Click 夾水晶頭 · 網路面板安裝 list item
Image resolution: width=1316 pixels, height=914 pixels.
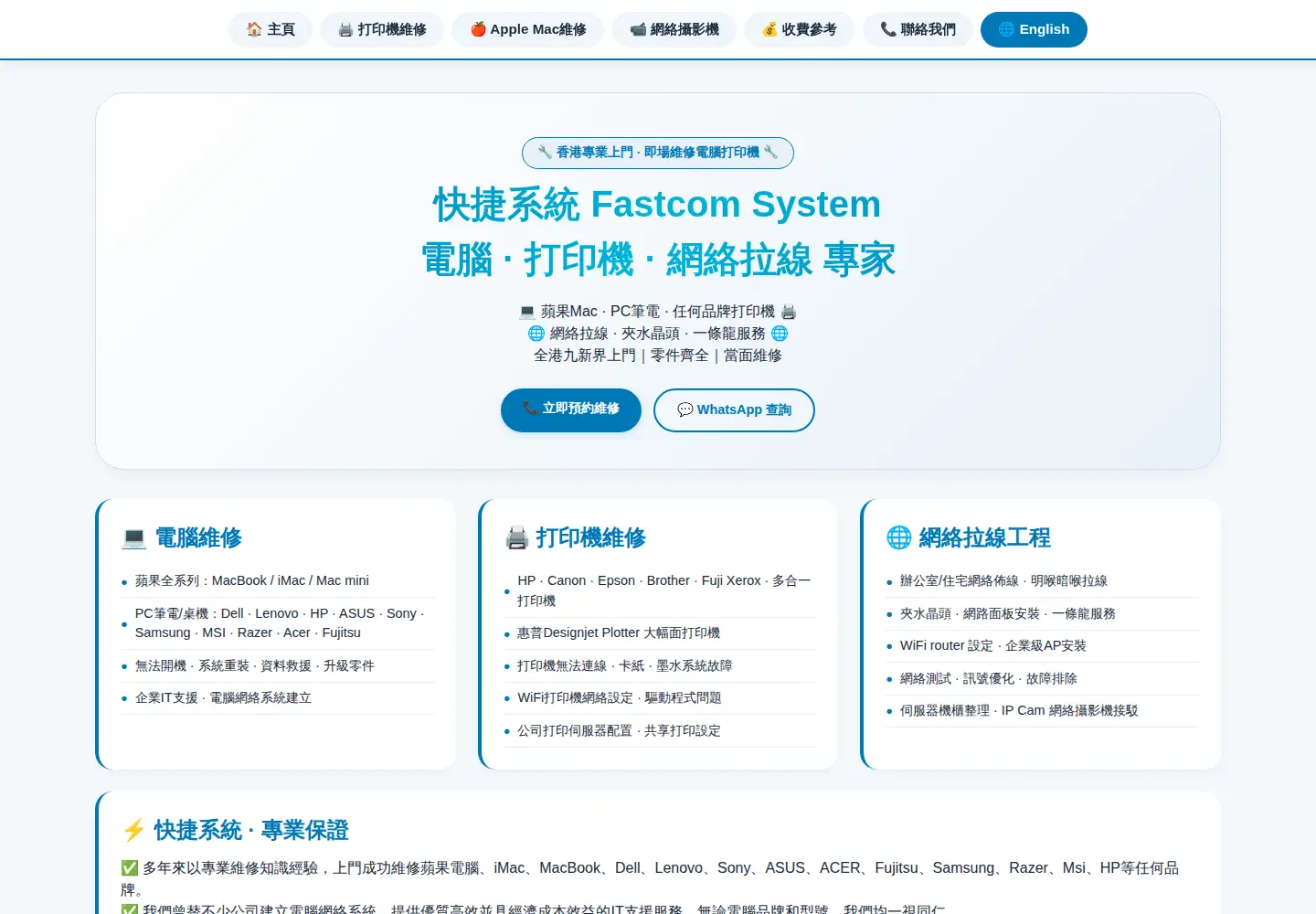1043,614
